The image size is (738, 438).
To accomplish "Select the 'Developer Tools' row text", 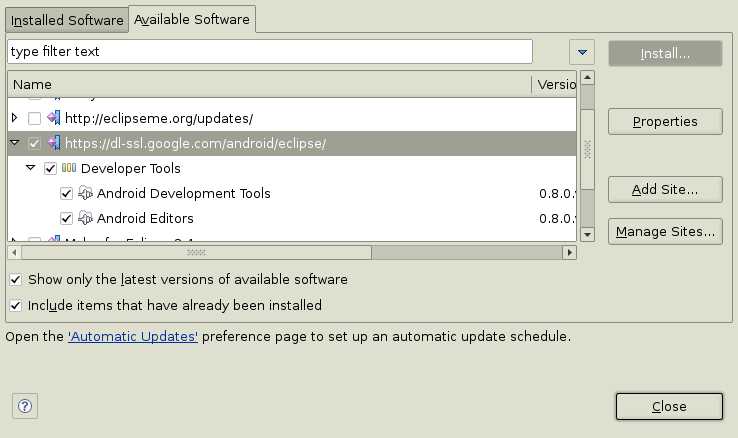I will [x=130, y=168].
